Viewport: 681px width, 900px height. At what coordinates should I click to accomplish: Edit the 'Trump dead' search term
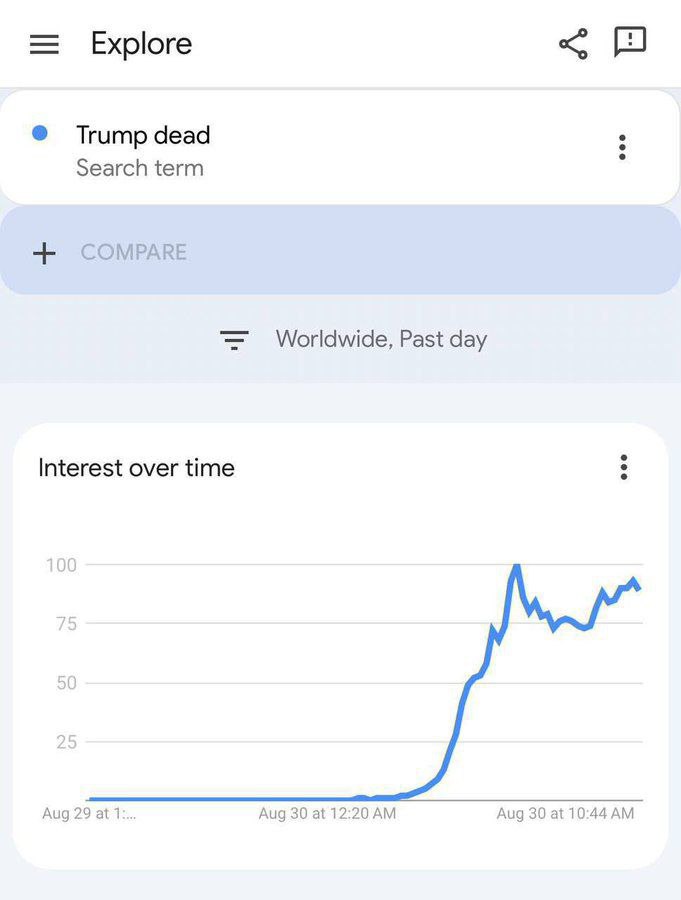(143, 135)
